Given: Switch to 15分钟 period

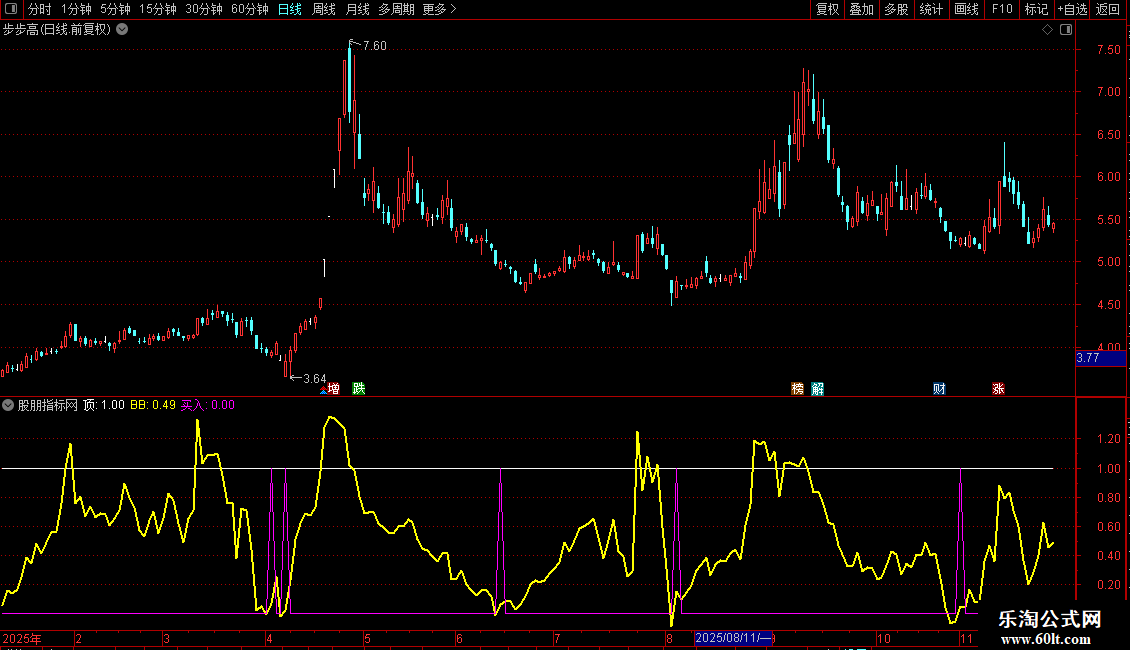Looking at the screenshot, I should 158,9.
